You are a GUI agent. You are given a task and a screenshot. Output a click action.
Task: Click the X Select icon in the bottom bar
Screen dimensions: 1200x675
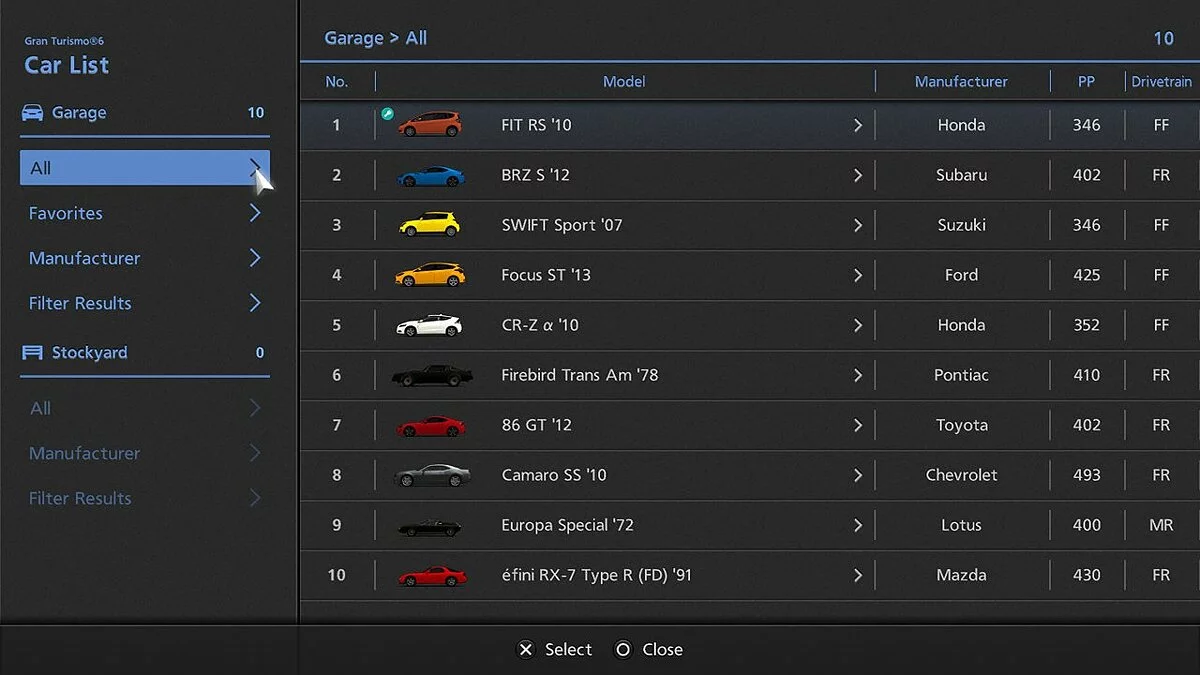click(525, 649)
